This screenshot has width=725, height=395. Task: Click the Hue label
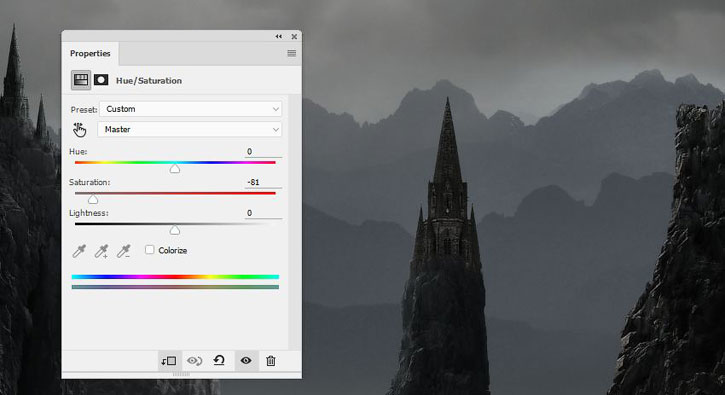[x=78, y=152]
